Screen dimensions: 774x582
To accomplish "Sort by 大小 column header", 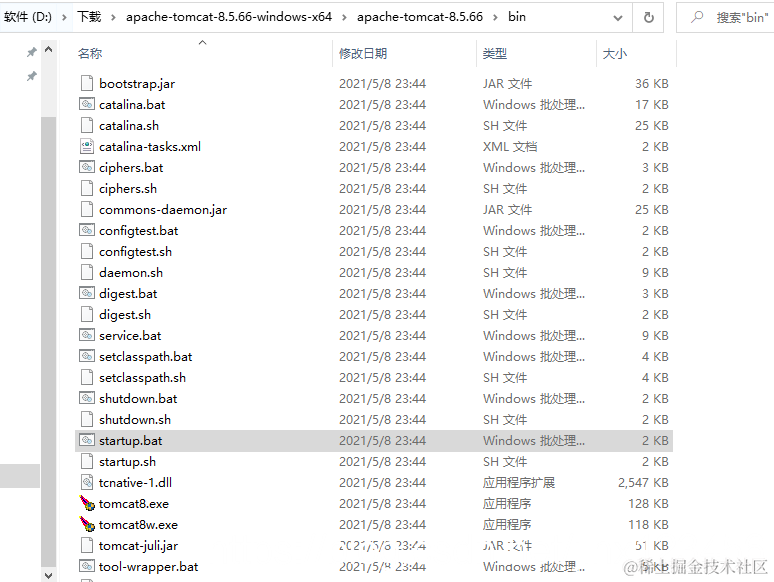I will point(615,53).
